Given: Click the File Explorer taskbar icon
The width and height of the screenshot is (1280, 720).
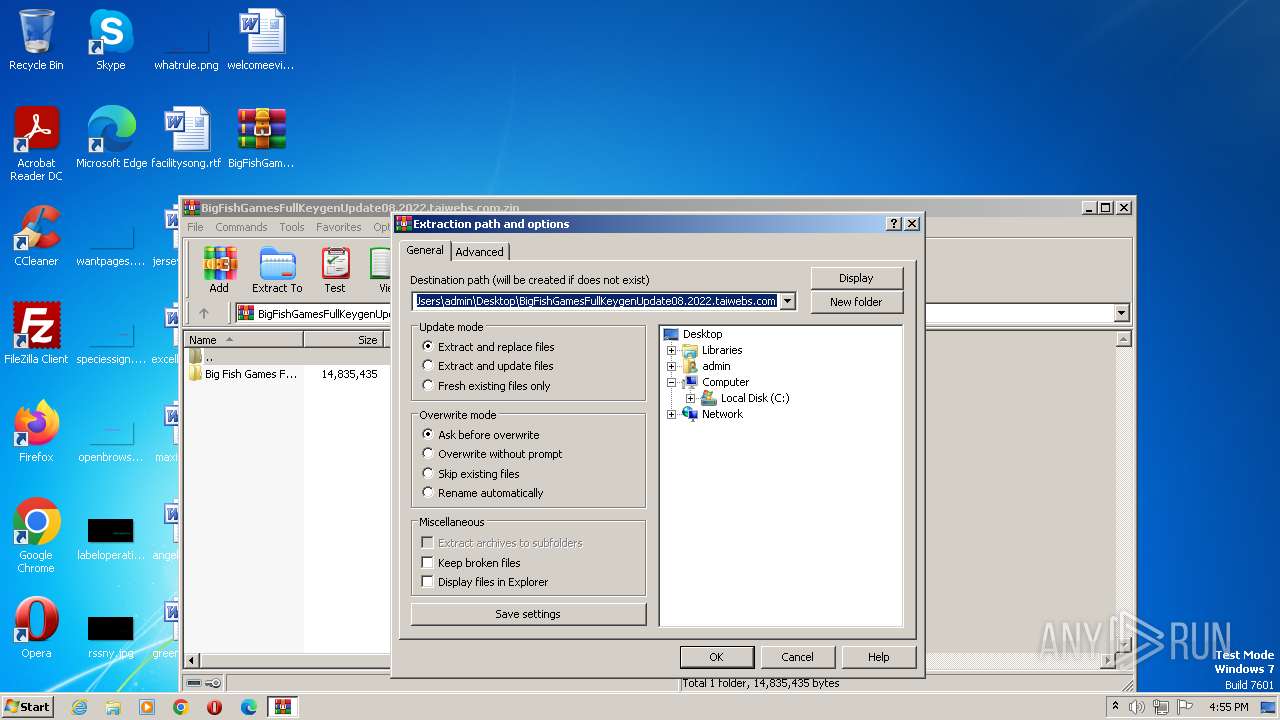Looking at the screenshot, I should [x=113, y=707].
